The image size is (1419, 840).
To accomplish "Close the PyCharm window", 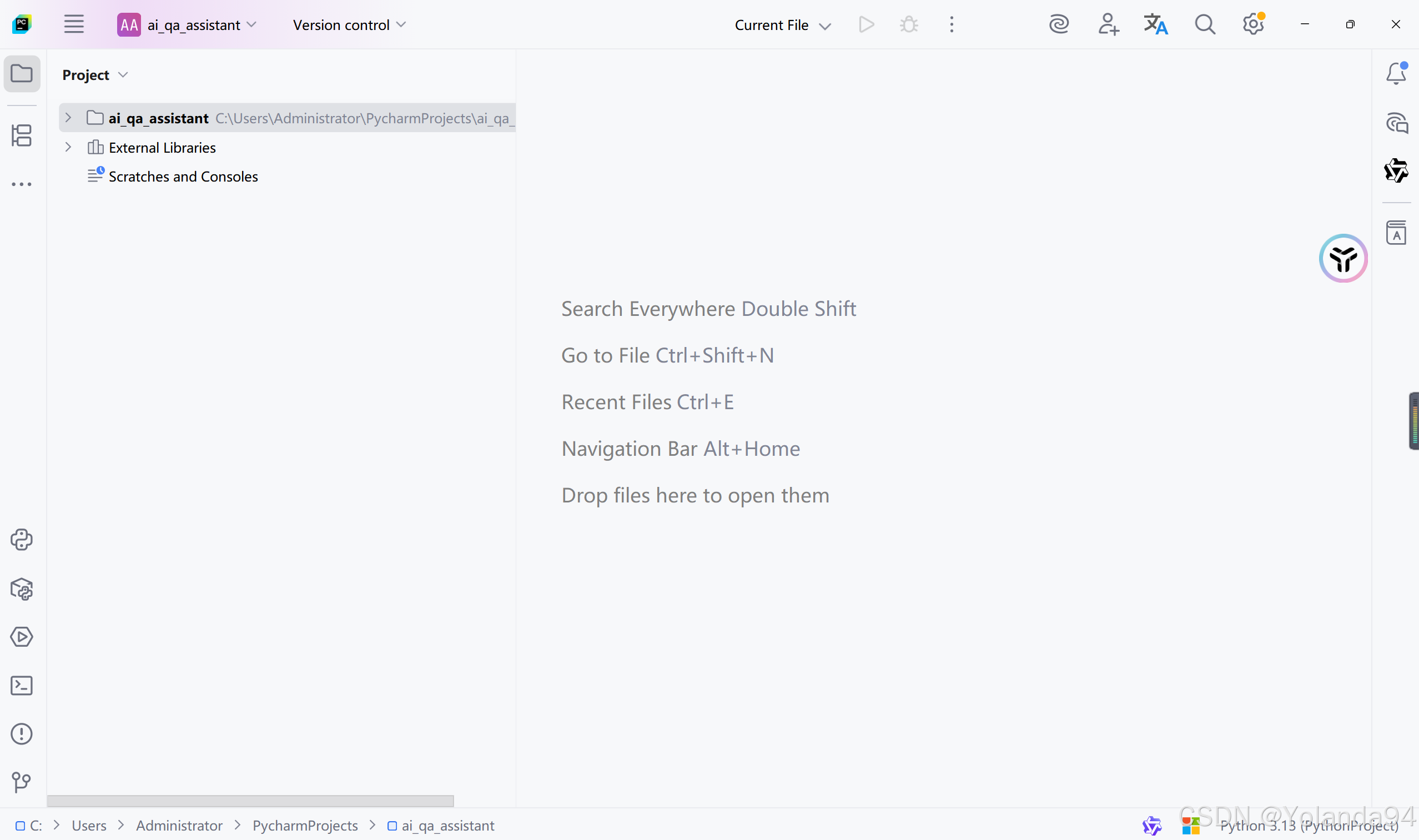I will tap(1396, 24).
